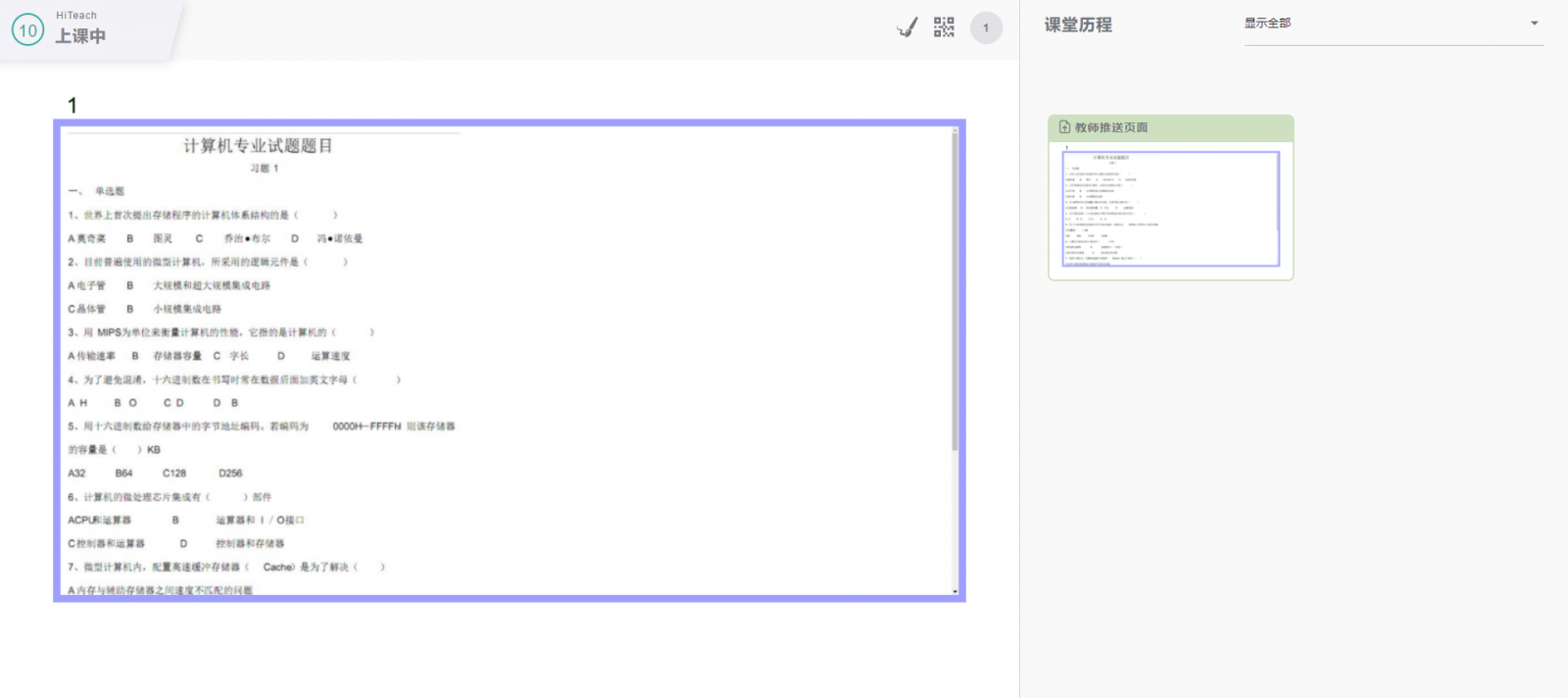Open the pushed page thumbnail preview
The image size is (1568, 698).
point(1170,207)
